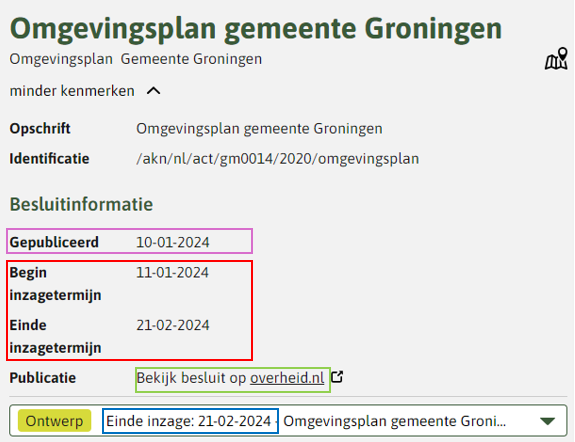Image resolution: width=575 pixels, height=442 pixels.
Task: Click subtitle text 'Gemeente Groningen'
Action: (x=191, y=59)
